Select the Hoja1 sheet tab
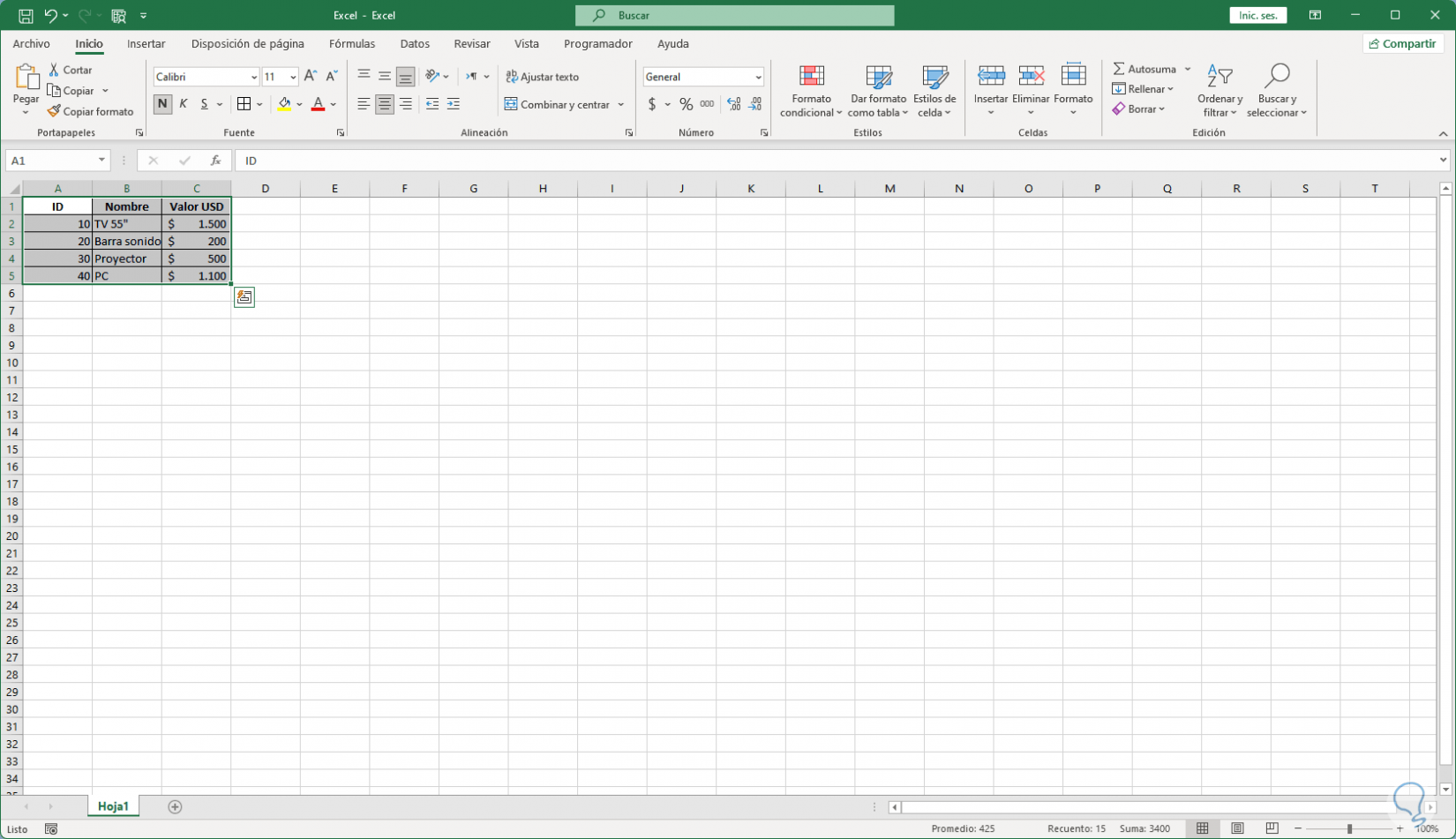Screen dimensions: 1456x839 (114, 806)
